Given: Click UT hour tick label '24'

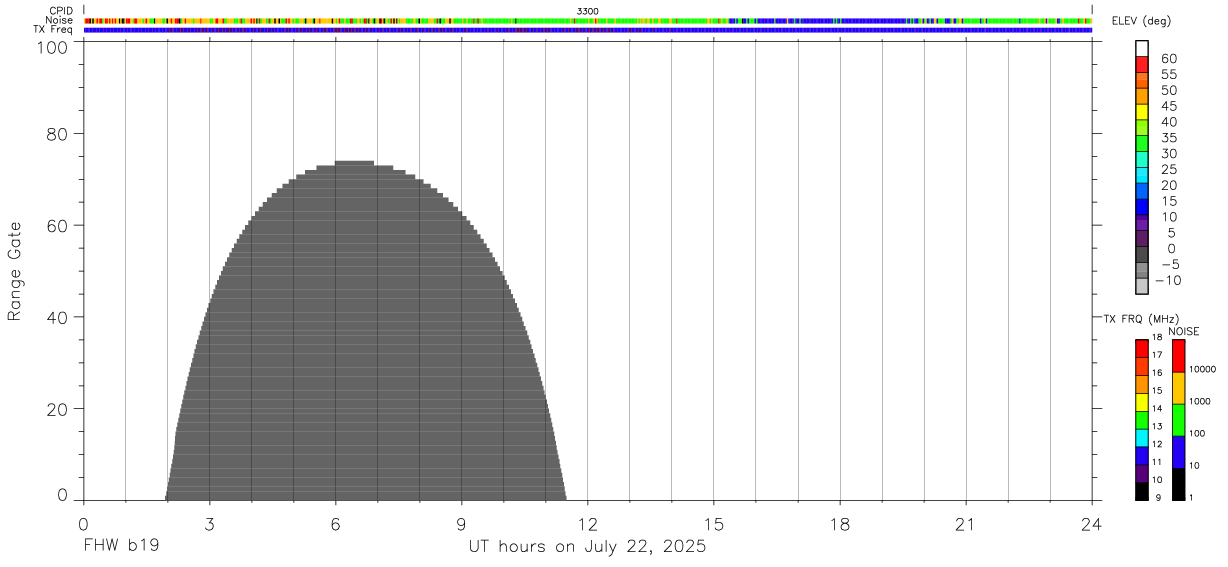Looking at the screenshot, I should coord(1092,523).
